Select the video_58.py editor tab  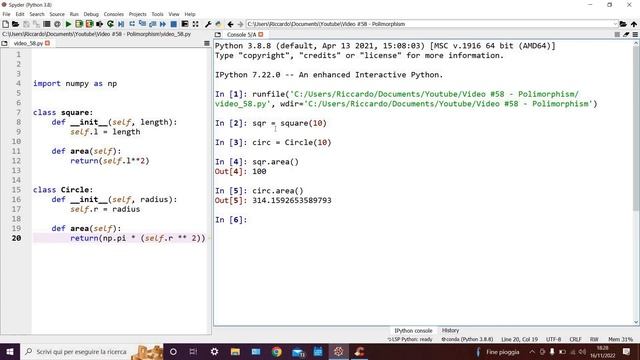click(x=28, y=43)
